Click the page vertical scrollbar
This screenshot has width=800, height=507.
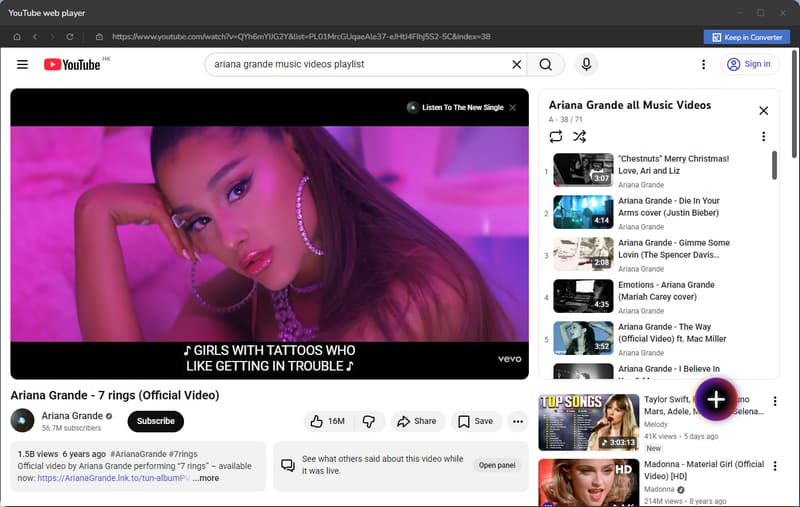794,104
